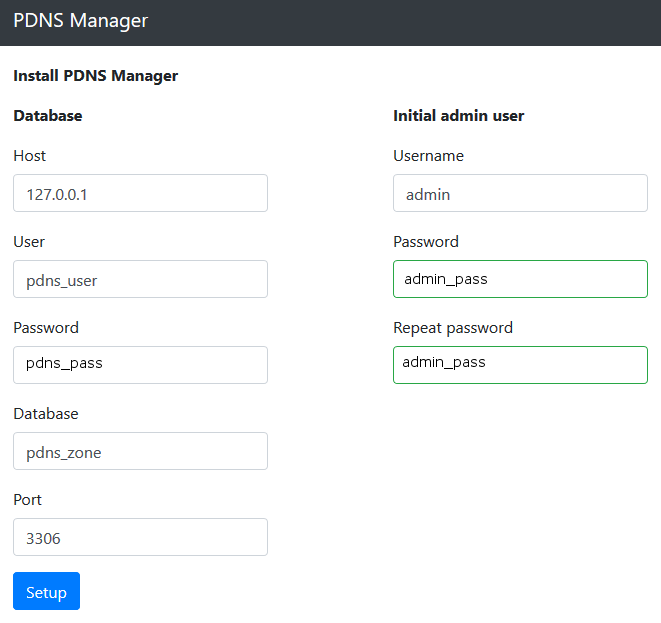Click the Username label text
This screenshot has height=623, width=661.
coord(428,156)
